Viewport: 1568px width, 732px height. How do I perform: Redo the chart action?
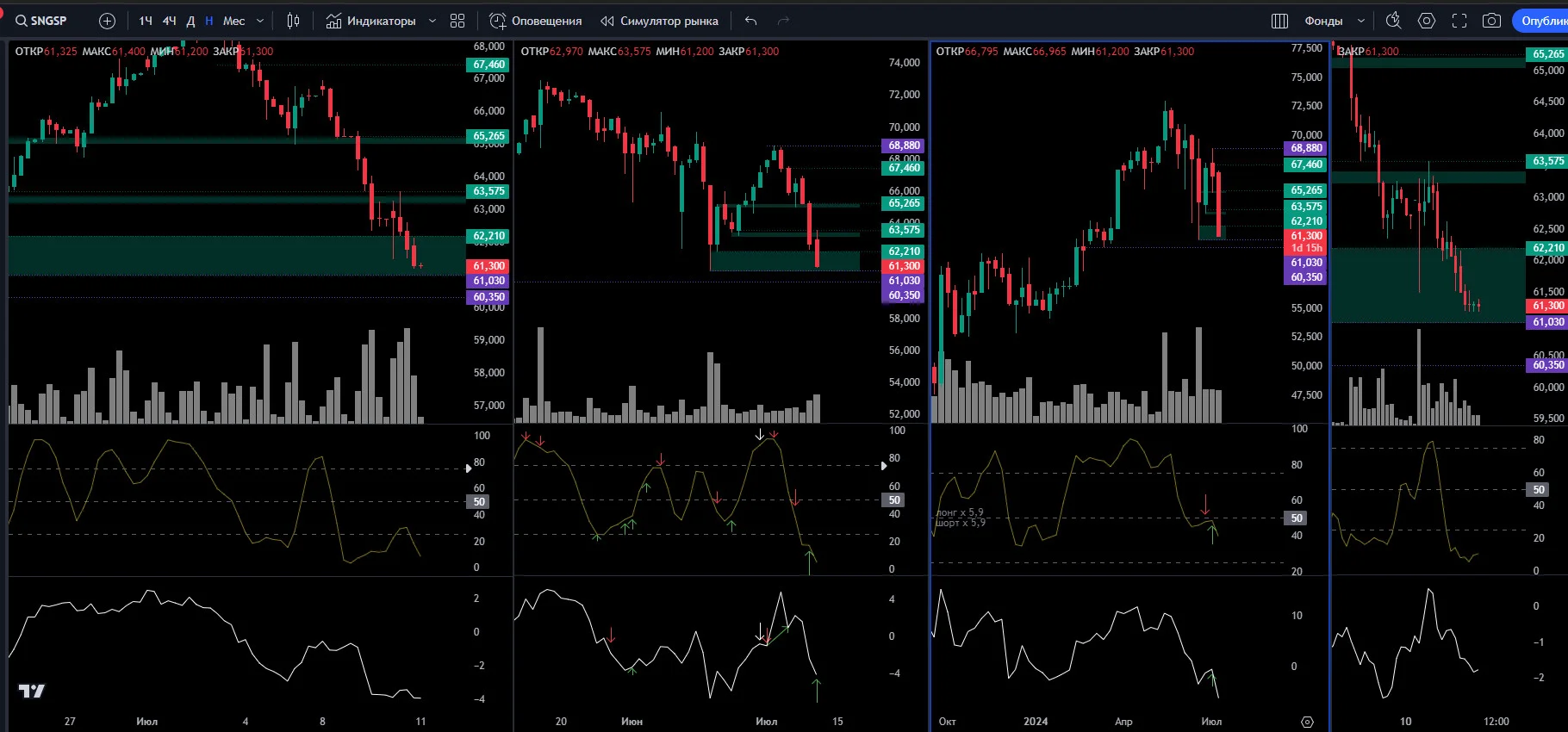tap(783, 21)
